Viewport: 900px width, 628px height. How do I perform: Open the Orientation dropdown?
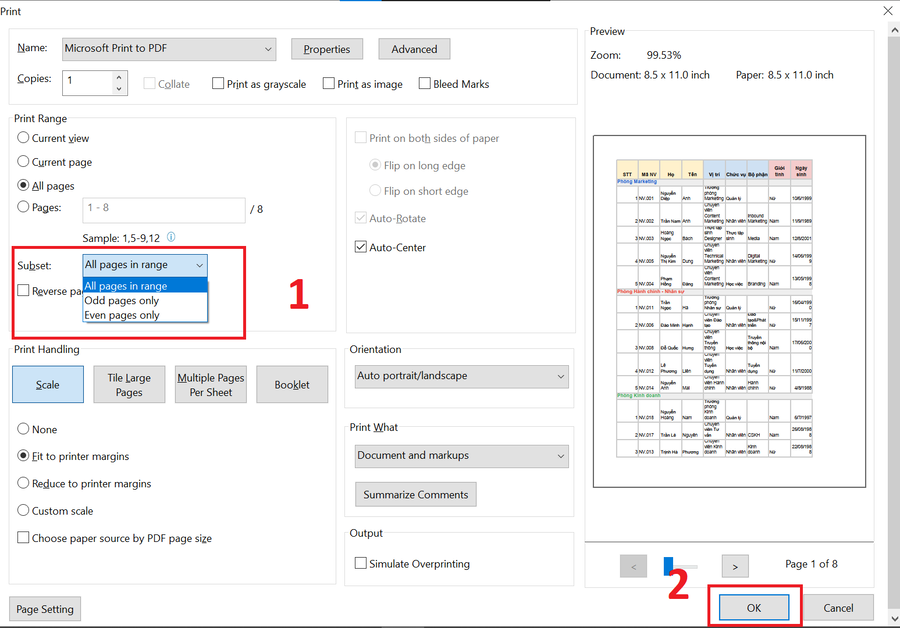461,377
